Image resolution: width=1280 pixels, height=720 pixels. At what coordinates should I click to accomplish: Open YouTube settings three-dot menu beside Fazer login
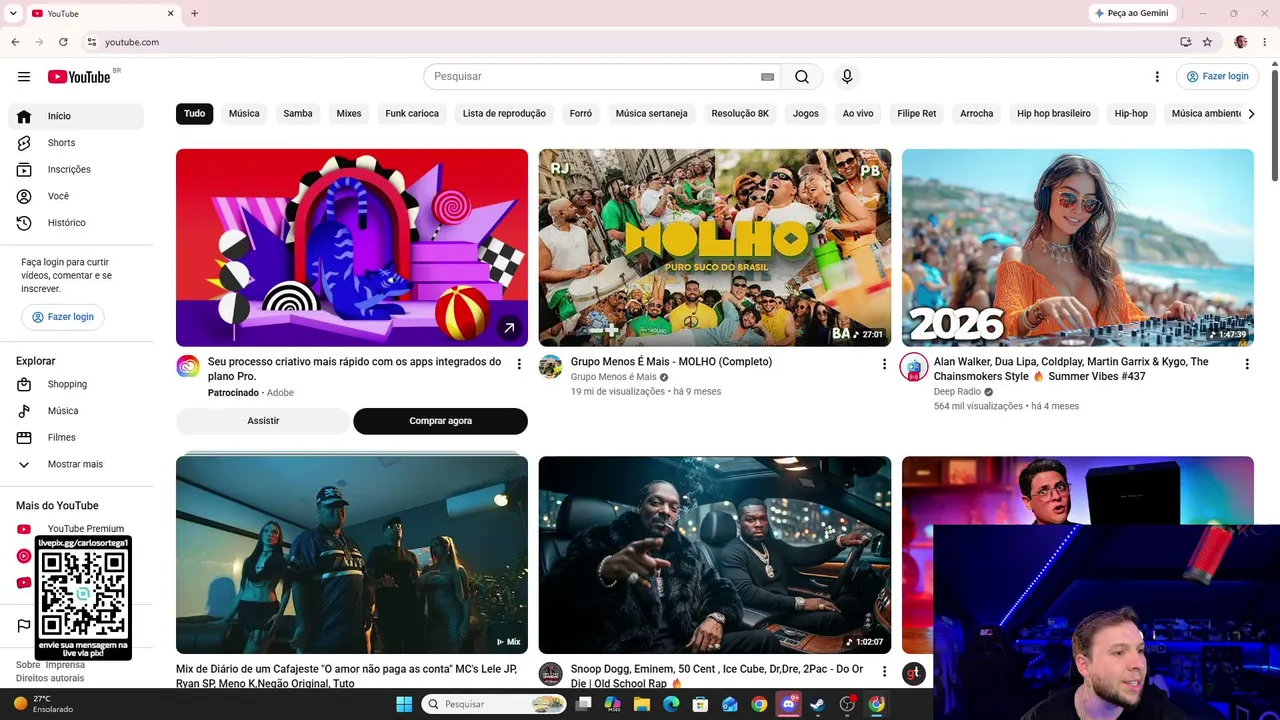(x=1157, y=77)
